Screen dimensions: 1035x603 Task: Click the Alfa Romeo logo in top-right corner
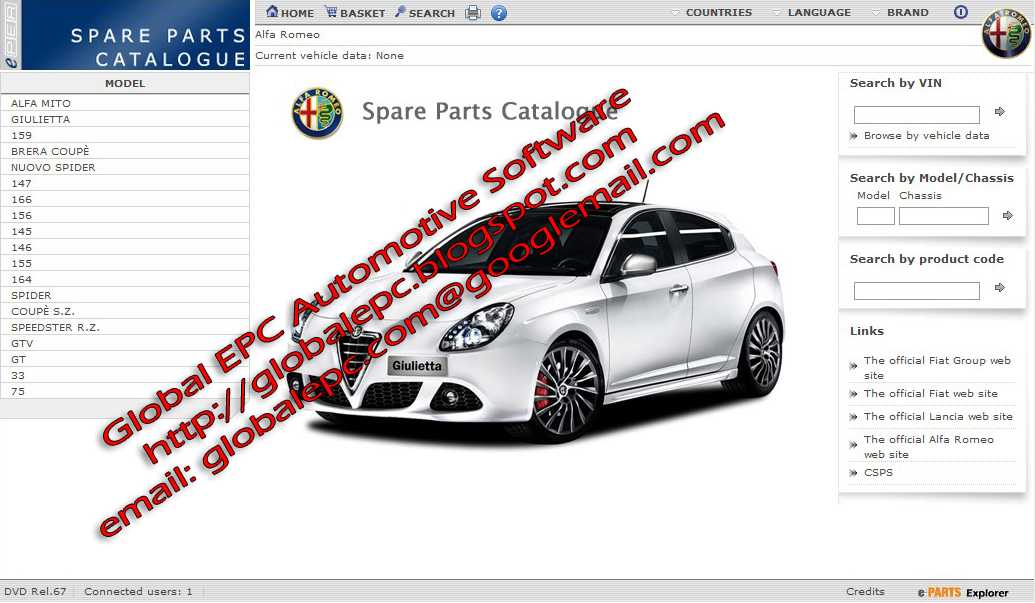(1006, 33)
